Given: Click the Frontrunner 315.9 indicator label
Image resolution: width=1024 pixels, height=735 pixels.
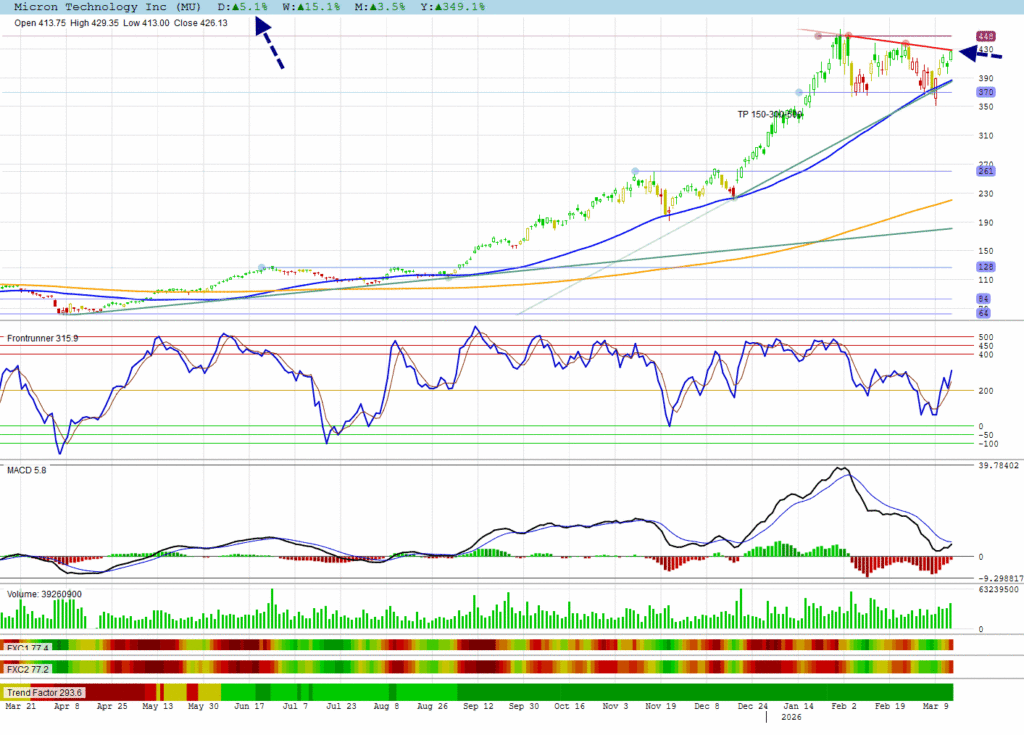Looking at the screenshot, I should pyautogui.click(x=43, y=338).
